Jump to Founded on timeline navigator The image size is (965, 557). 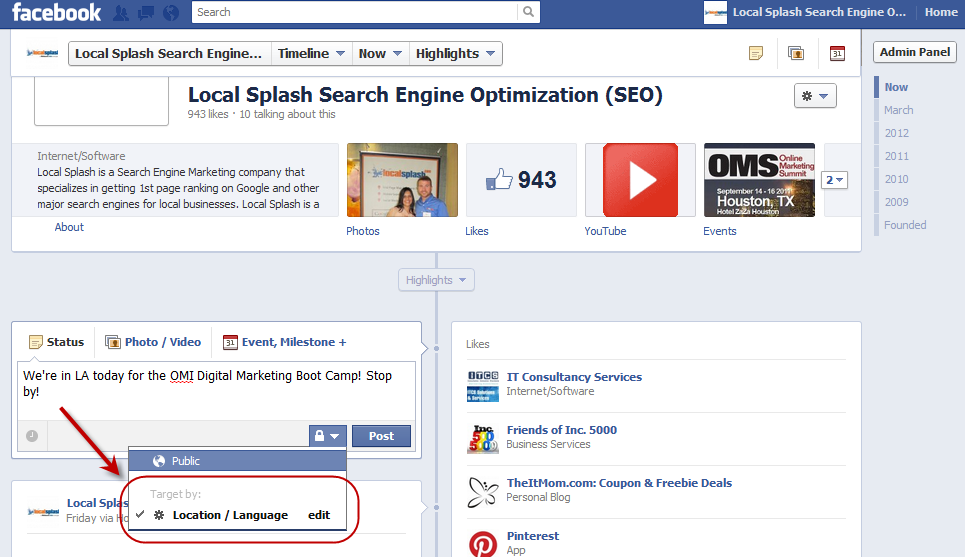tap(905, 225)
